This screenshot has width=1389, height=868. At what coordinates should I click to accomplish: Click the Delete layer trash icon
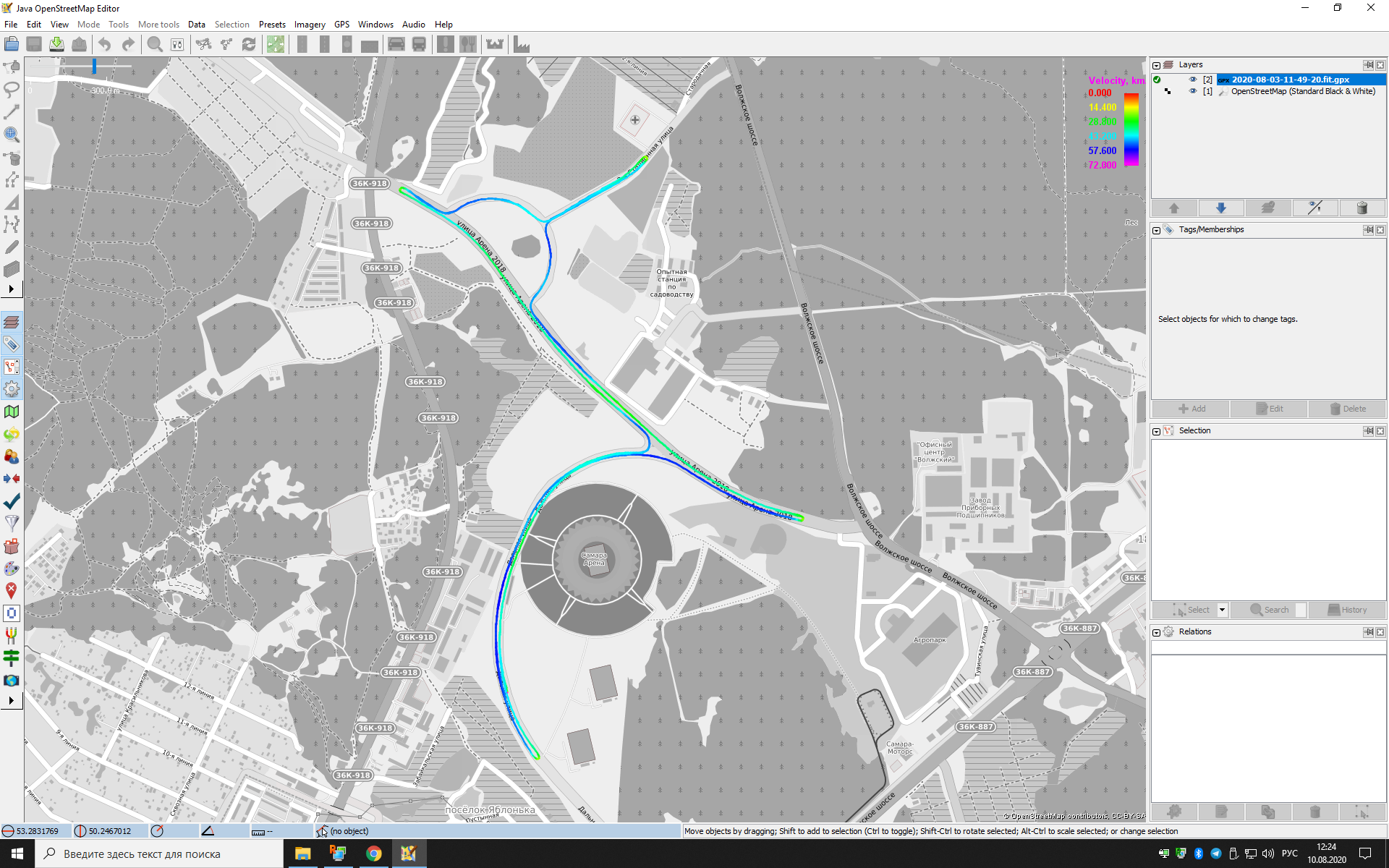1362,208
